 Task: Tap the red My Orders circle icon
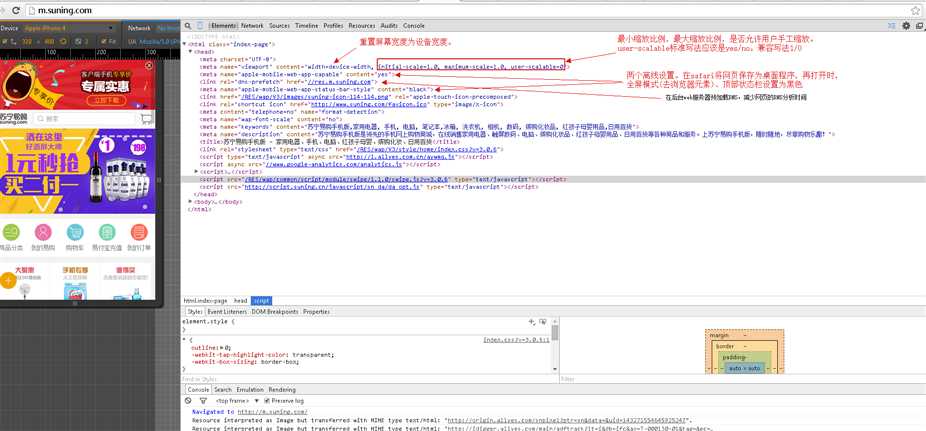click(x=139, y=232)
